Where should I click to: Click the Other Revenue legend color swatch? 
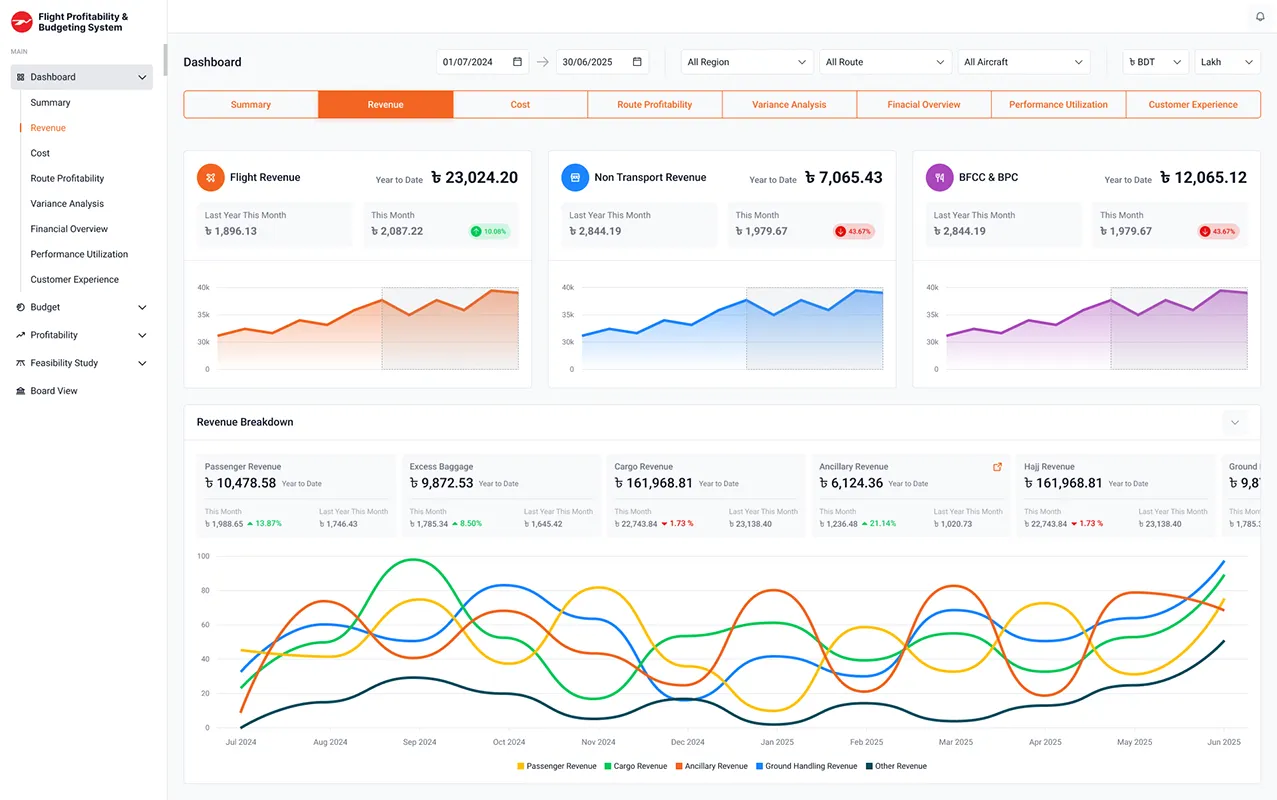click(869, 766)
